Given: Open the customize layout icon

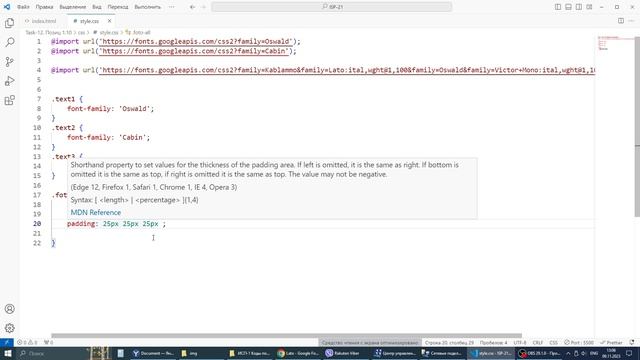Looking at the screenshot, I should [589, 7].
